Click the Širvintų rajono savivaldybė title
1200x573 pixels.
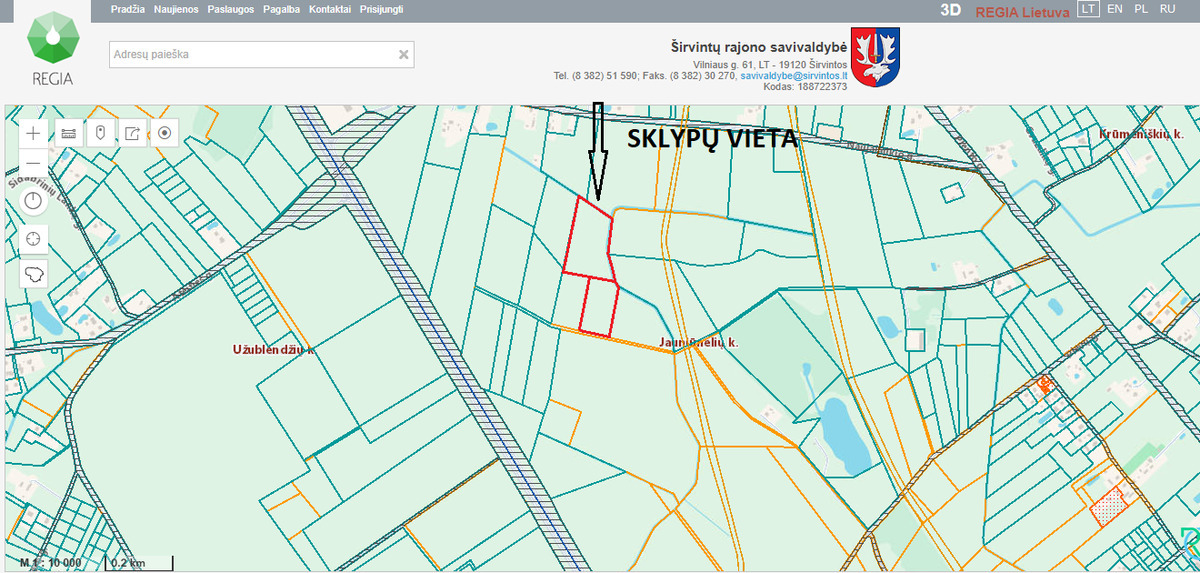pos(759,47)
